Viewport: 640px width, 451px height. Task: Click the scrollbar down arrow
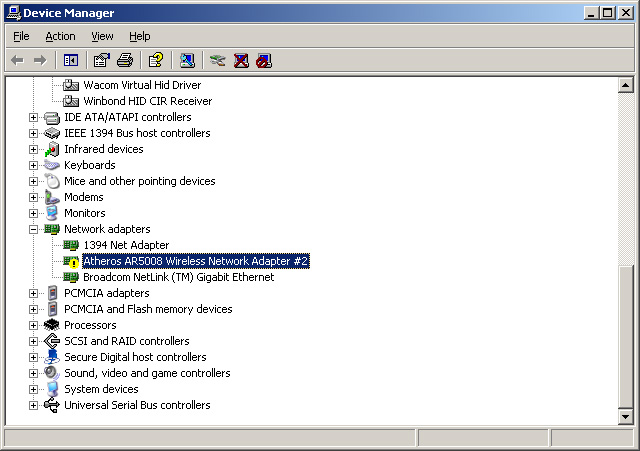point(626,417)
